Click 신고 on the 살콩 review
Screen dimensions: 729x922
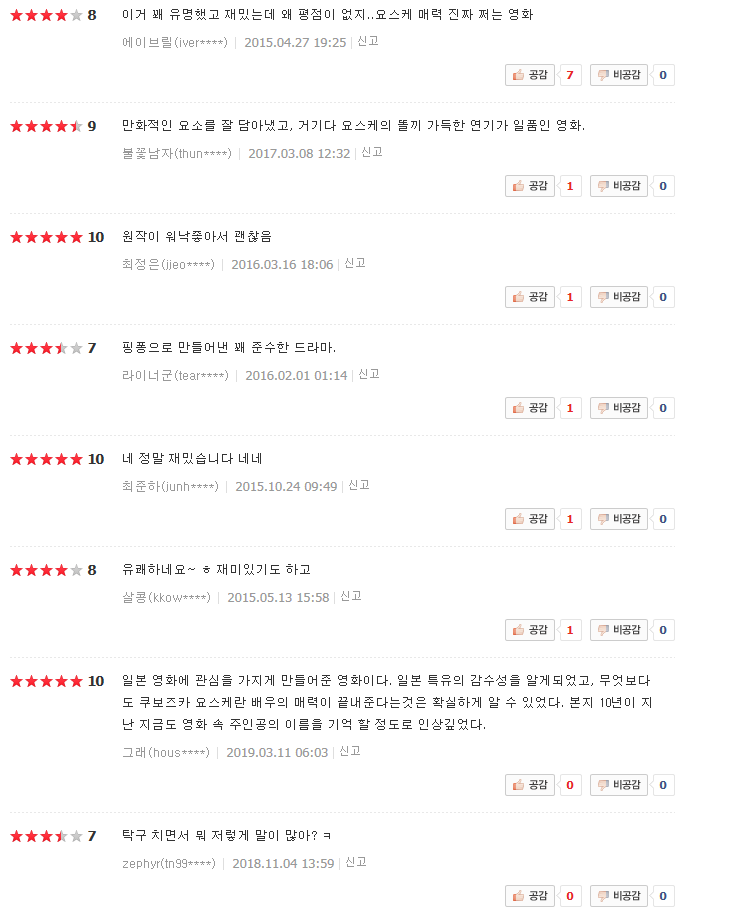point(351,596)
